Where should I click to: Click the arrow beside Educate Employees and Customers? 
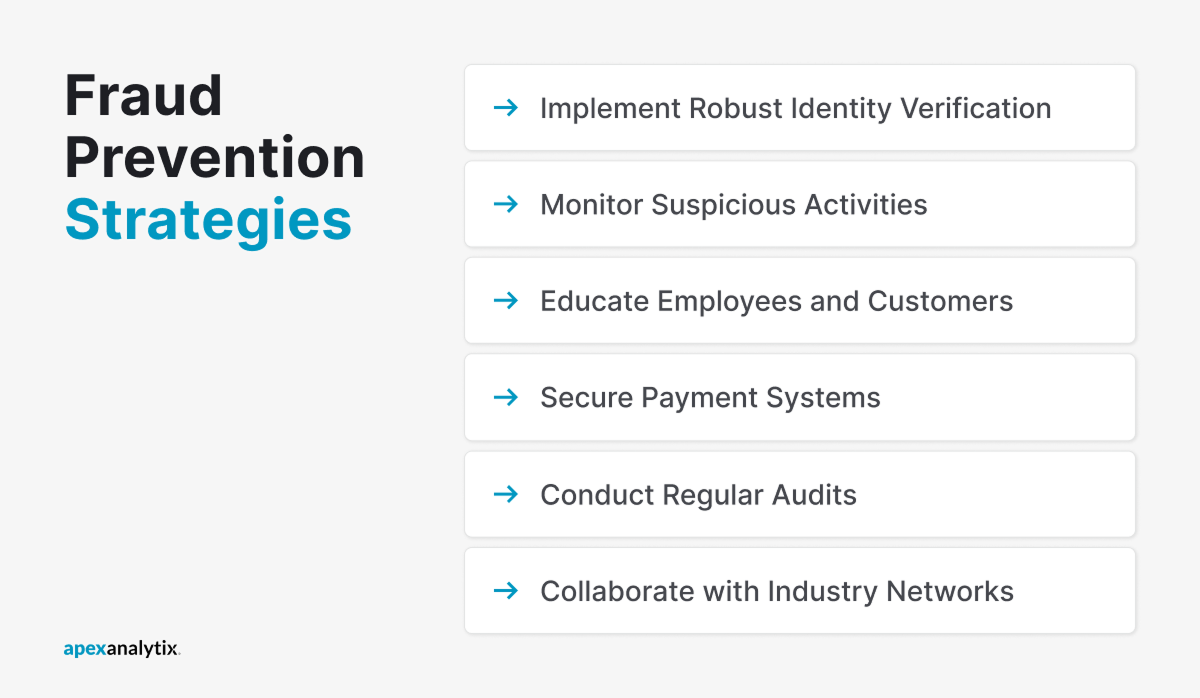click(507, 300)
